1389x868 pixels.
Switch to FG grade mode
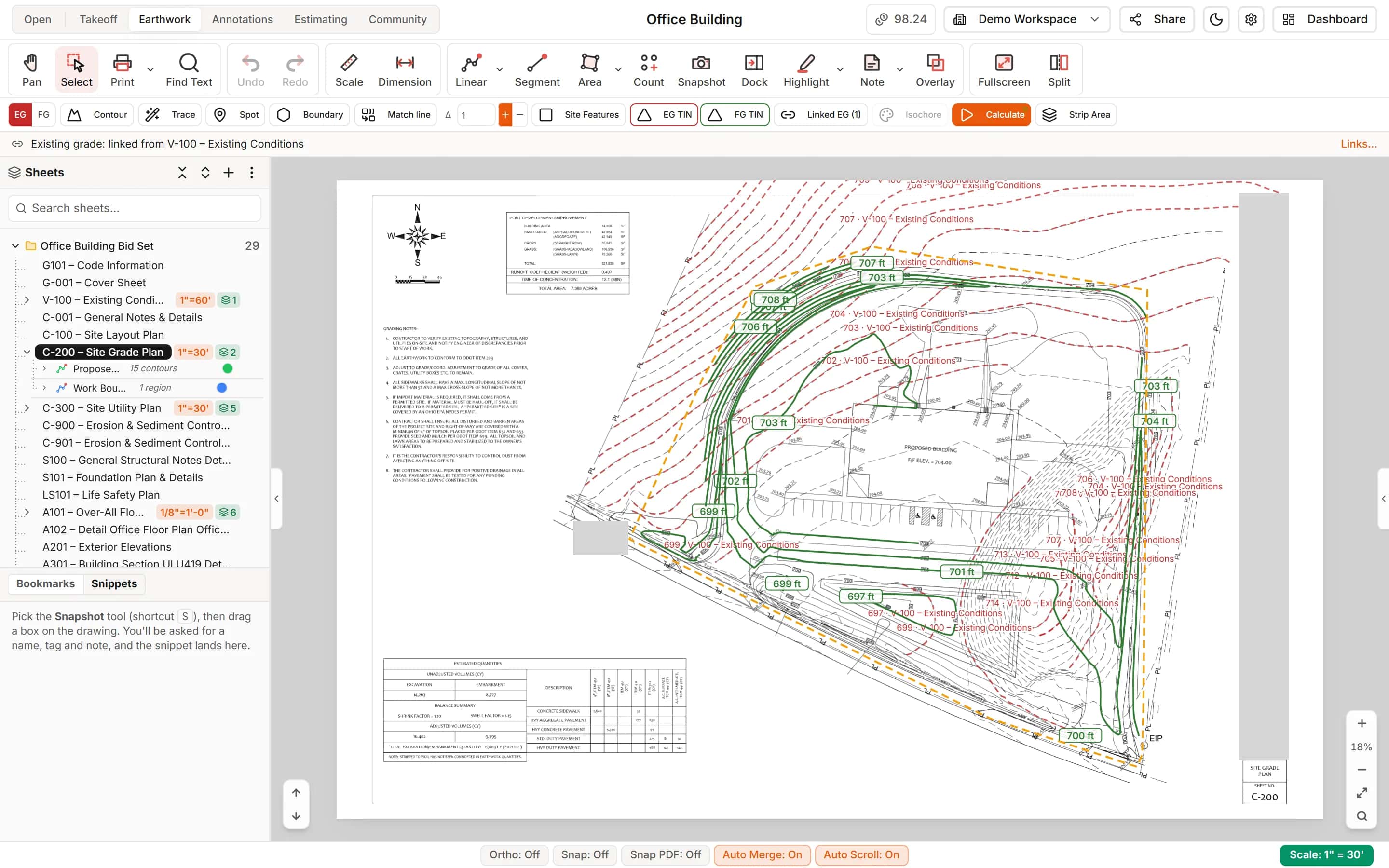pos(43,115)
